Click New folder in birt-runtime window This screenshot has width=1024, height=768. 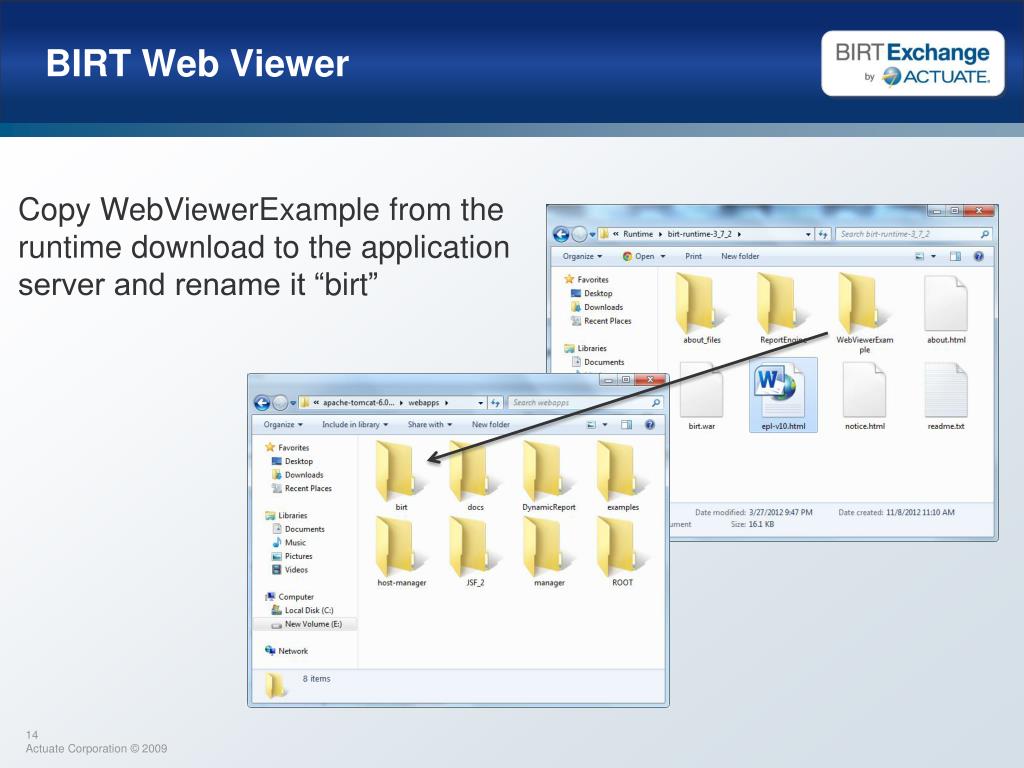pos(740,256)
